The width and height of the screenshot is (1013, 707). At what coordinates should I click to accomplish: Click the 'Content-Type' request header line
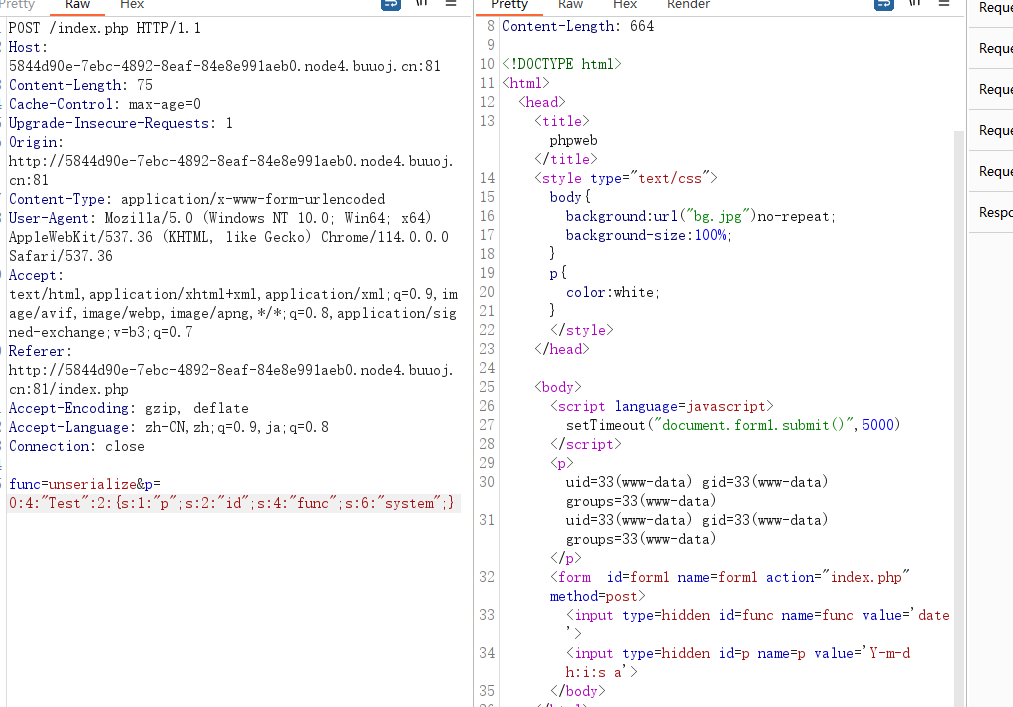[x=197, y=199]
